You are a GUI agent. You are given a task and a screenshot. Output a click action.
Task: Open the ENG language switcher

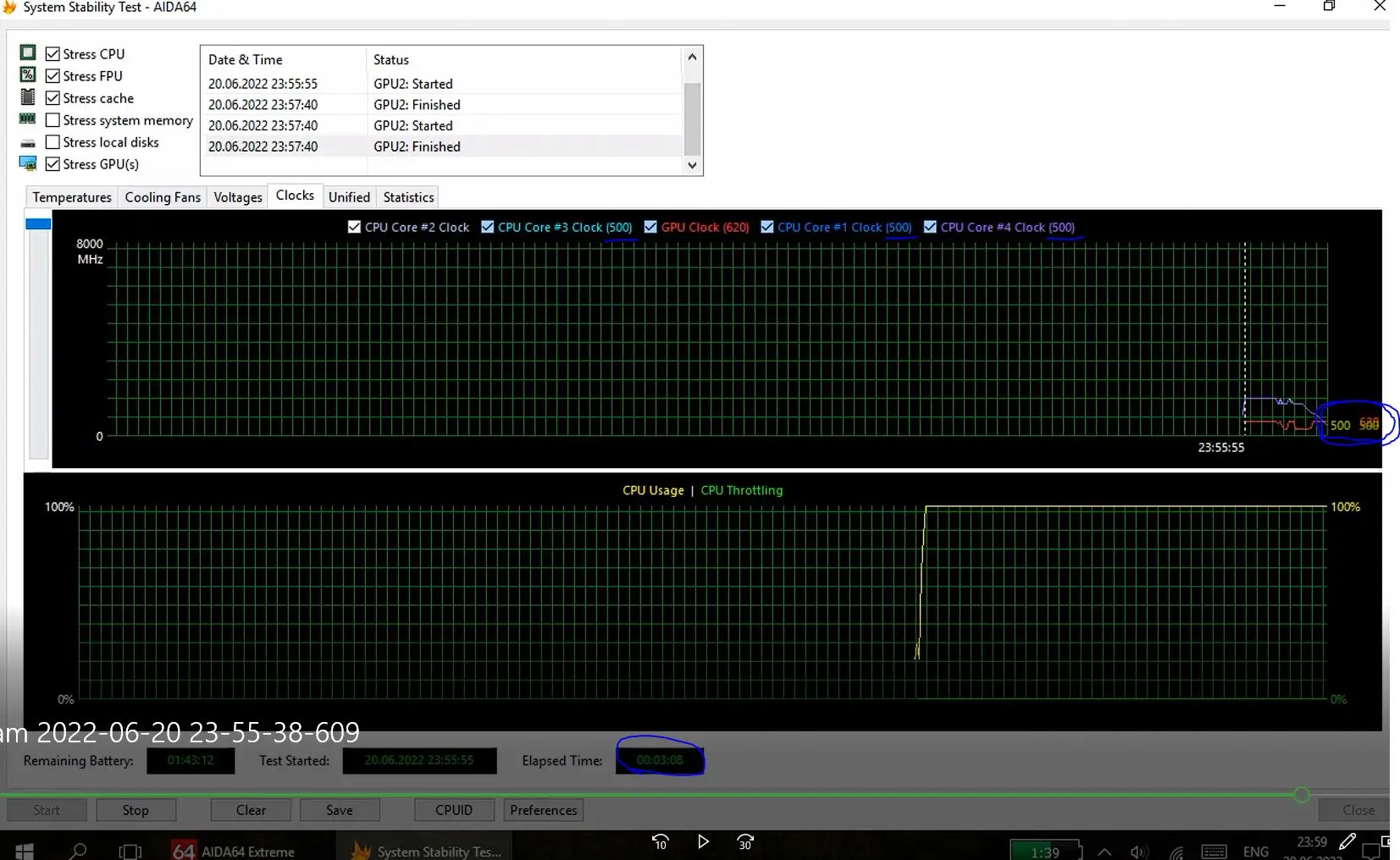[x=1256, y=852]
